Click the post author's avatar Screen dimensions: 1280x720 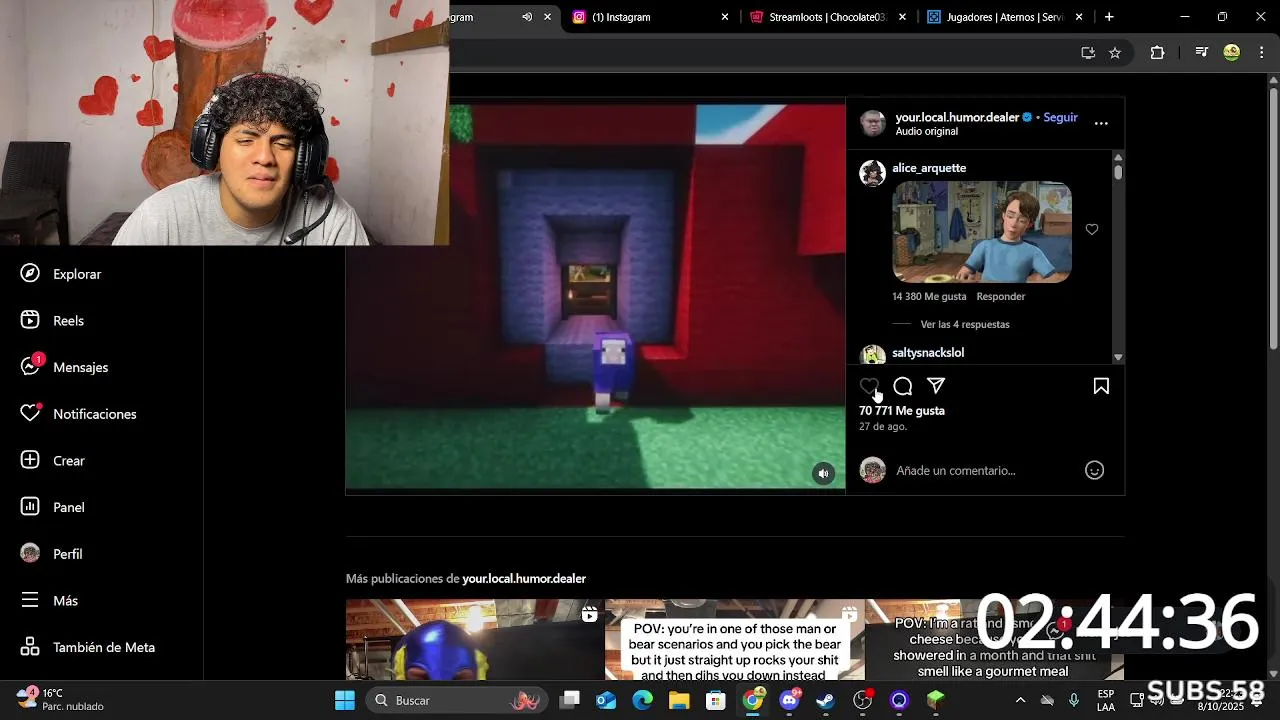tap(873, 123)
